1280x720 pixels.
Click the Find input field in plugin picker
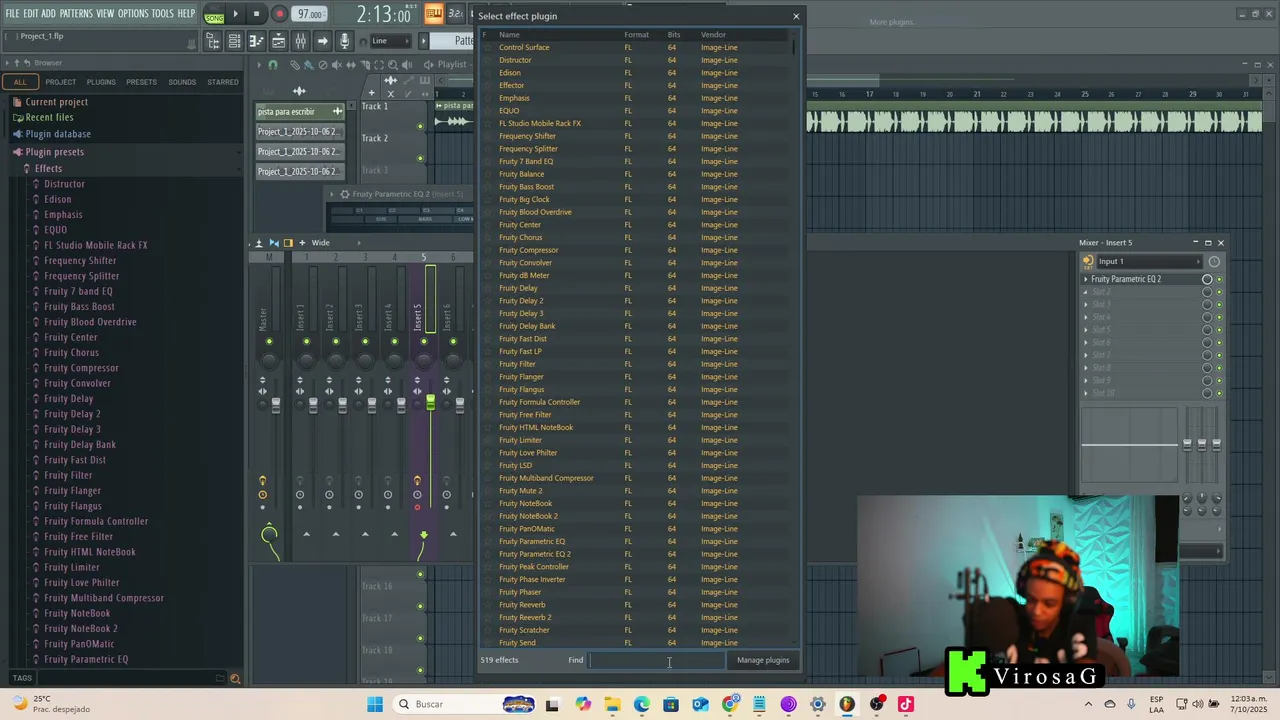[x=657, y=660]
